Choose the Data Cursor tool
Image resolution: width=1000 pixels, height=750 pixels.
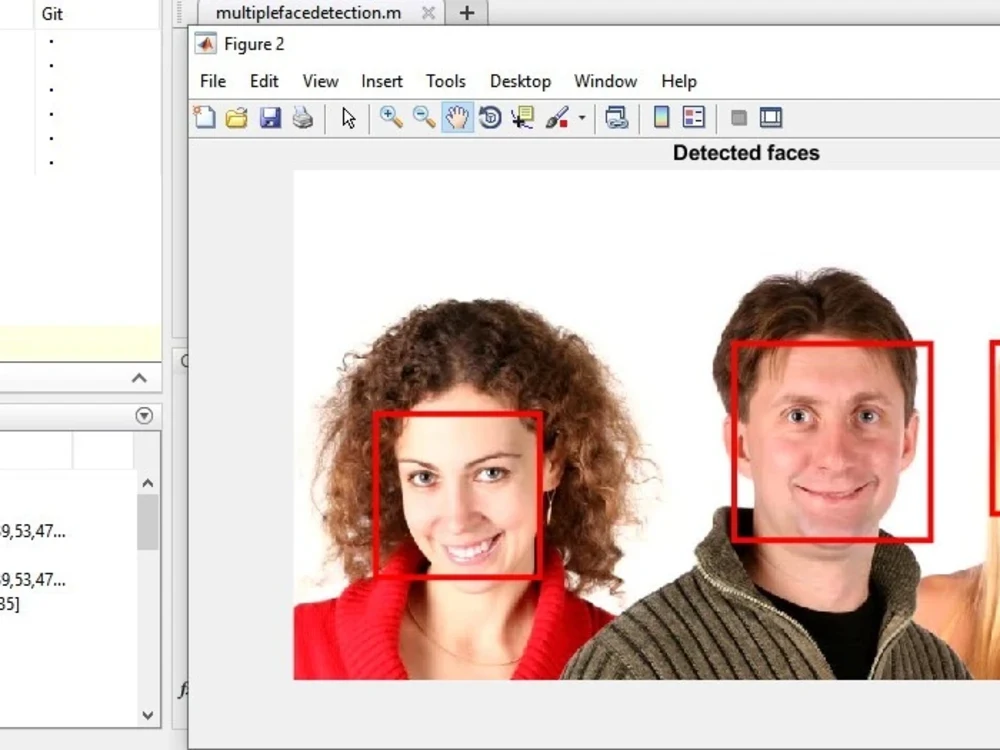click(522, 117)
